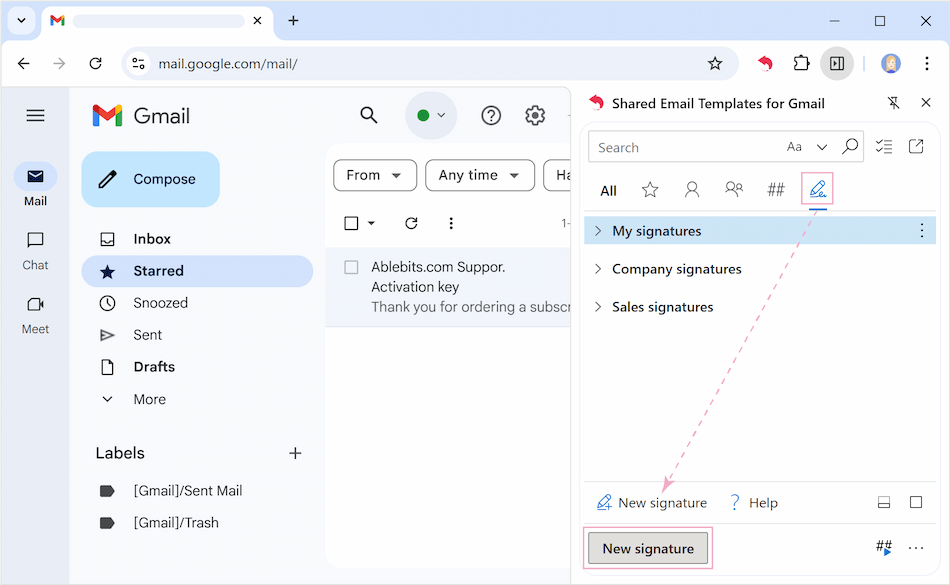Screen dimensions: 950x585
Task: Click the Compose button
Action: click(x=151, y=179)
